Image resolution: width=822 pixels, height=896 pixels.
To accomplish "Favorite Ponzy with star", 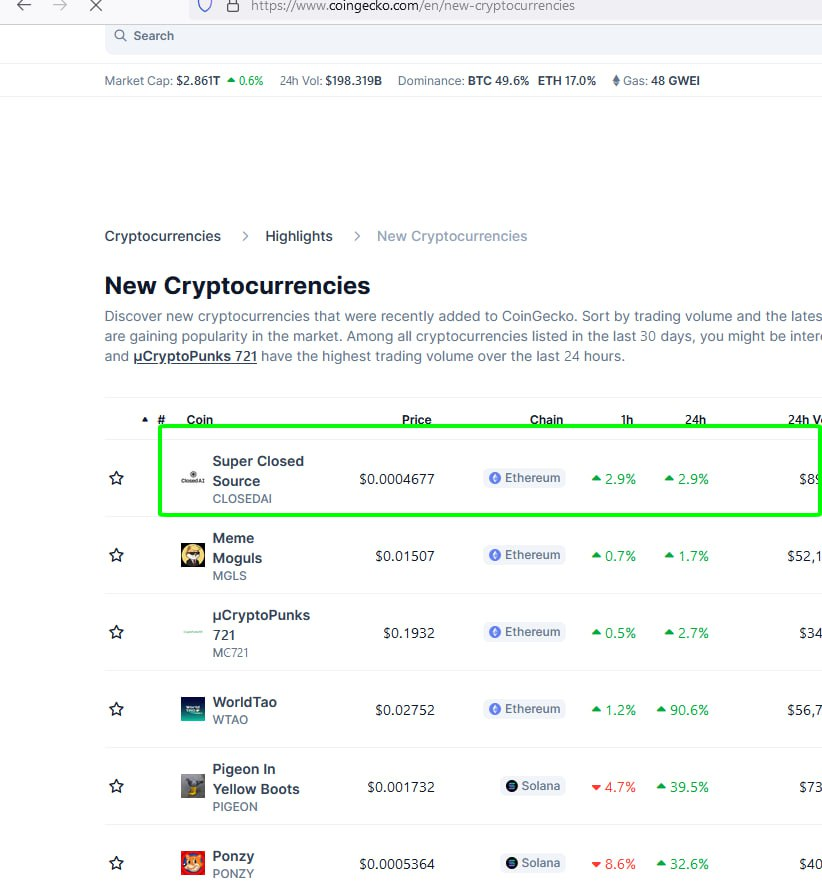I will [x=117, y=863].
